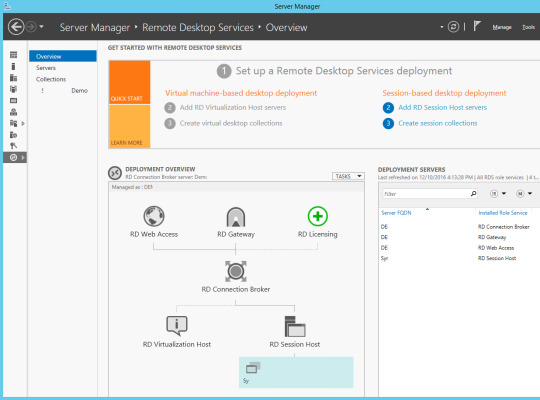Select Collections in the navigation pane
Image resolution: width=540 pixels, height=400 pixels.
click(x=51, y=79)
